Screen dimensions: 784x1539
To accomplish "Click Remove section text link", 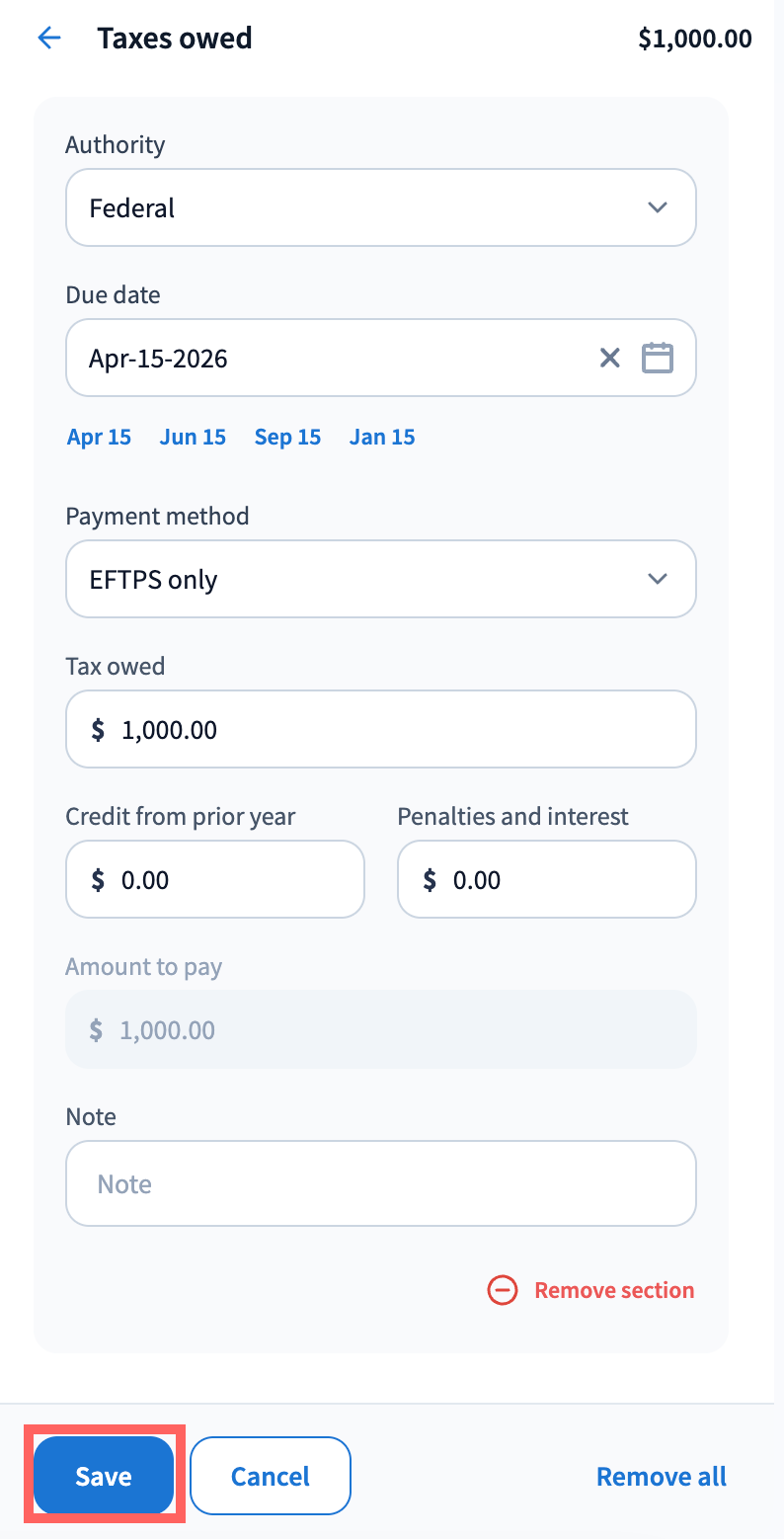I will (614, 1290).
